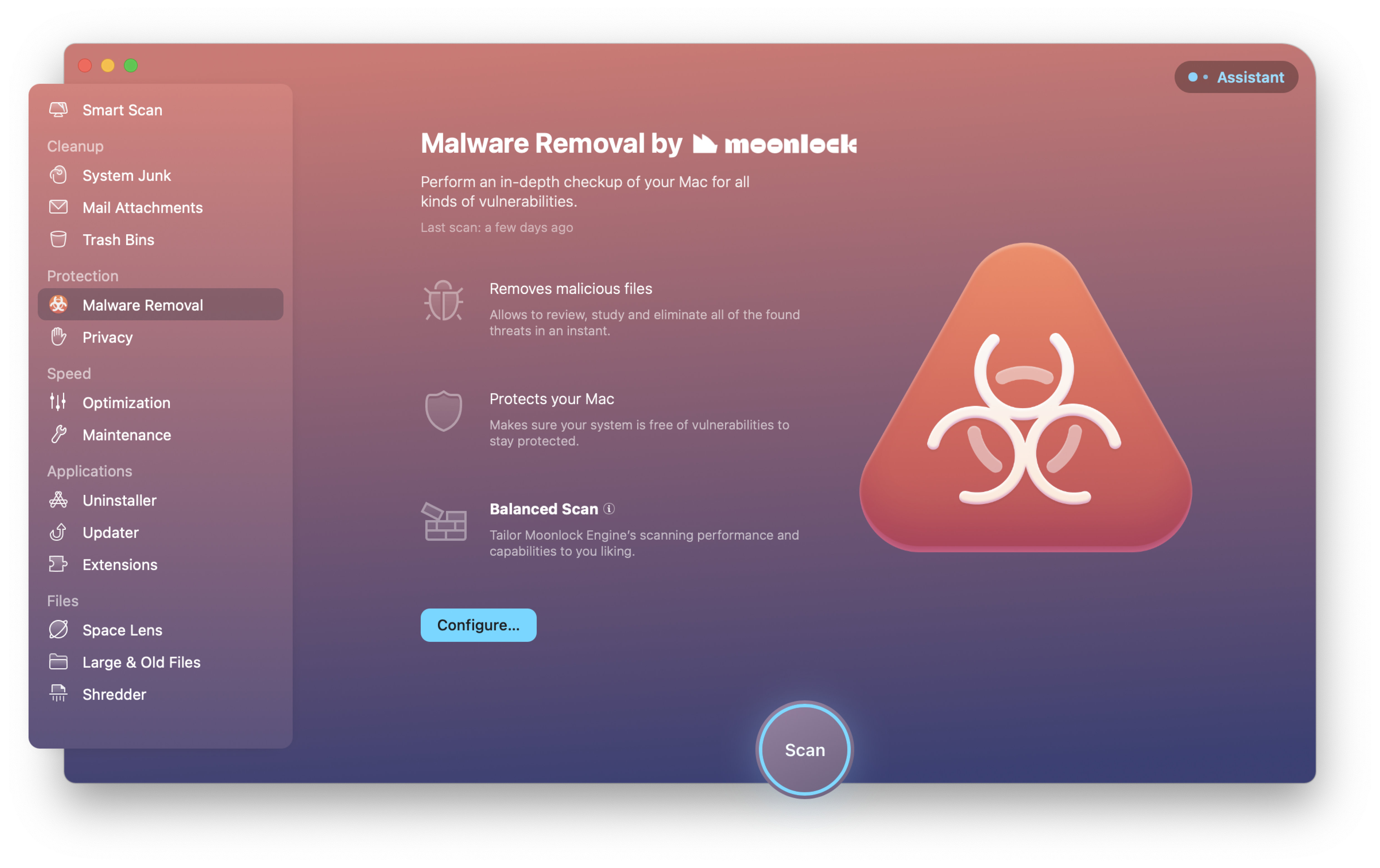Start the malware Scan
Screen dimensions: 1380x868
[804, 750]
